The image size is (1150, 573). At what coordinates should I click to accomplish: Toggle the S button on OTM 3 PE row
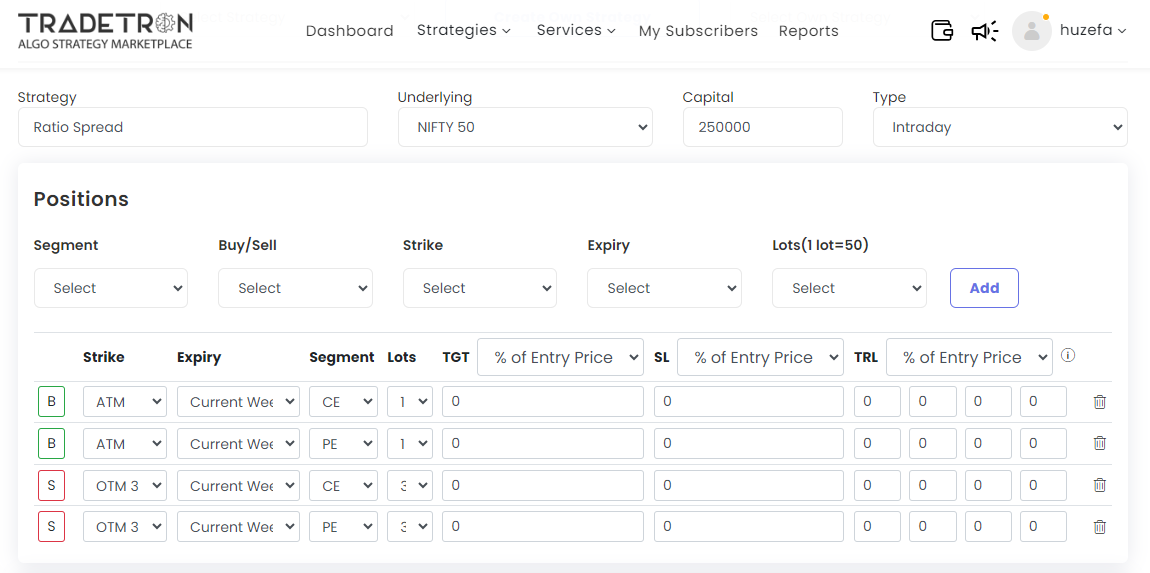[51, 527]
